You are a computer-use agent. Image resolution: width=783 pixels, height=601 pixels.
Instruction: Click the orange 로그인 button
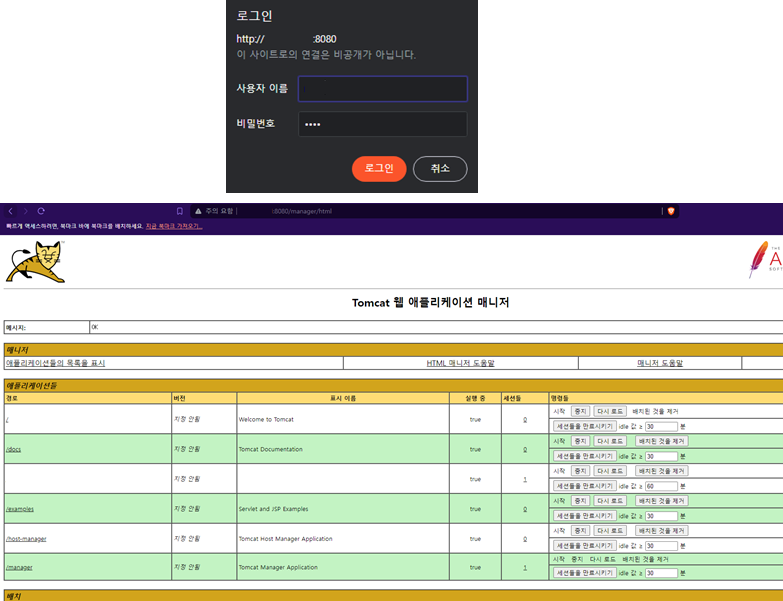coord(379,169)
